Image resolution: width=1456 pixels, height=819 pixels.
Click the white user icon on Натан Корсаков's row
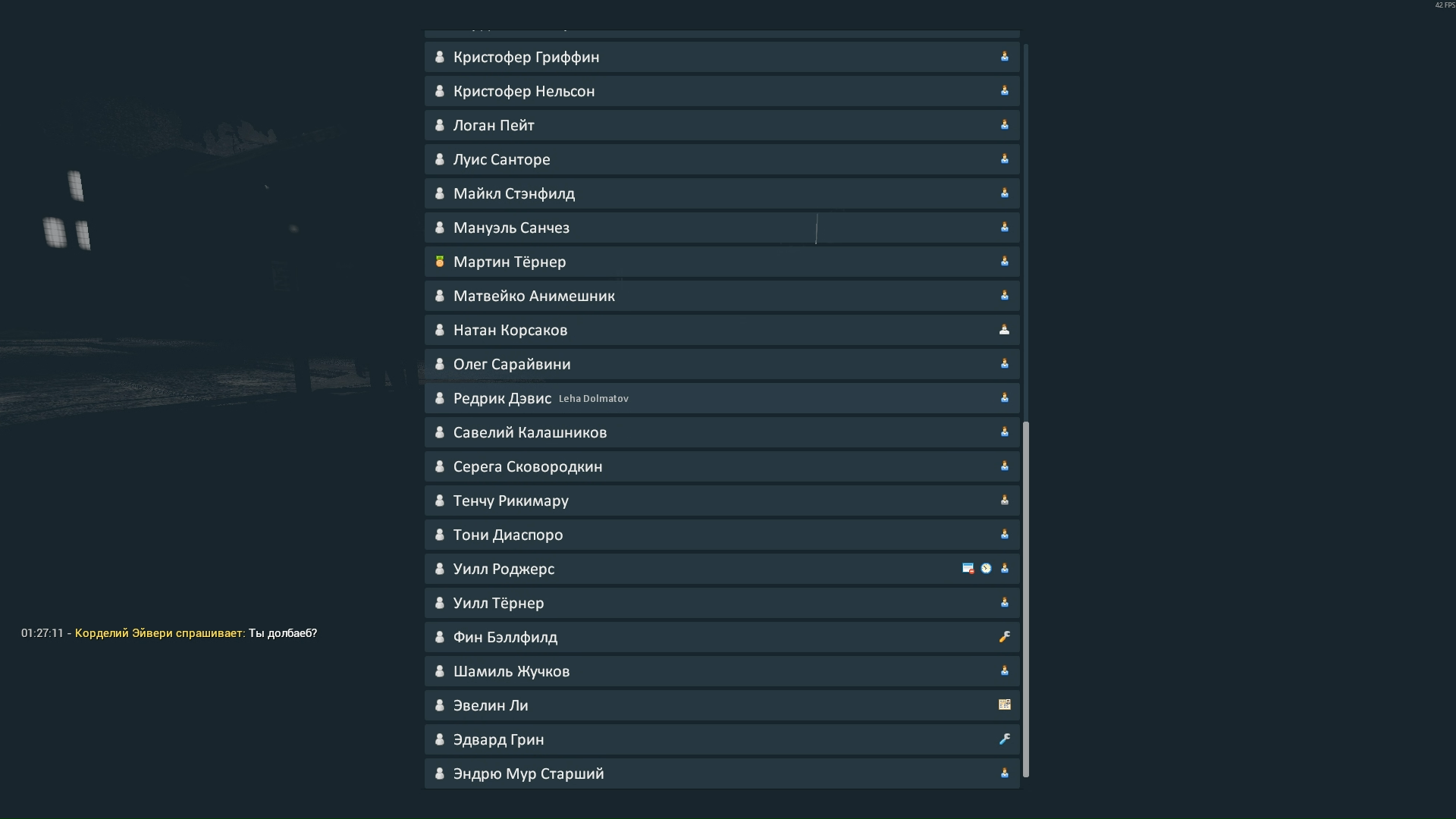point(1004,330)
